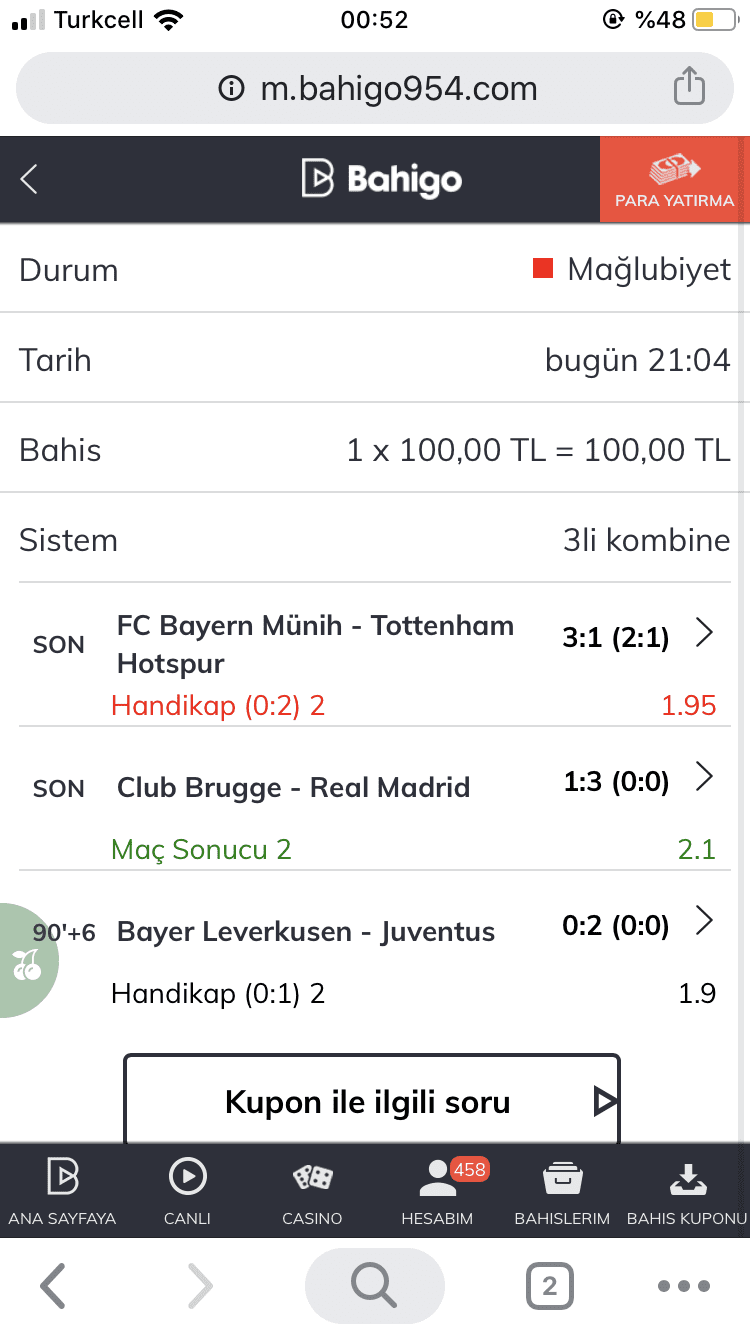Open the browser three-dot menu
The image size is (750, 1334).
click(684, 1286)
